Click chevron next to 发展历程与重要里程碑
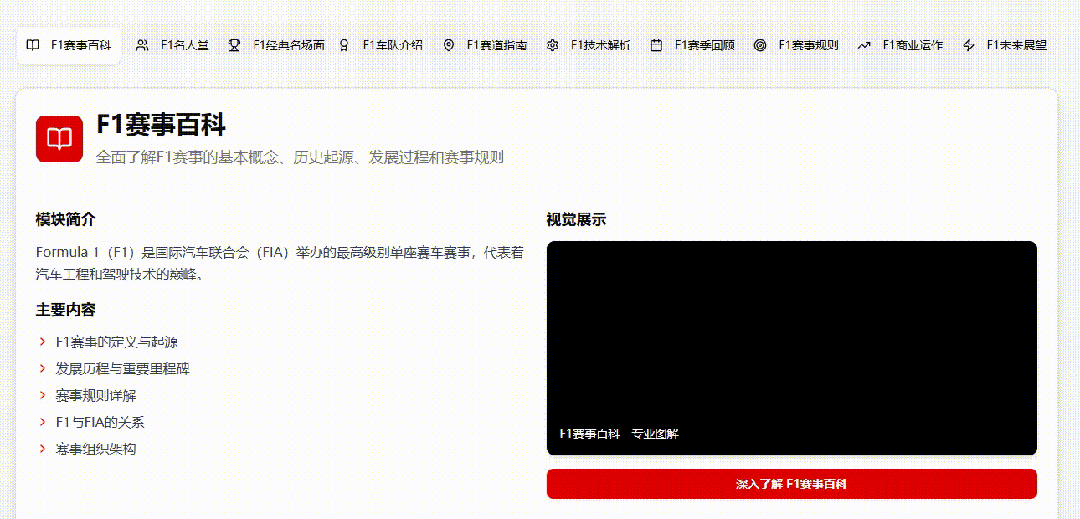1080x519 pixels. pos(43,368)
